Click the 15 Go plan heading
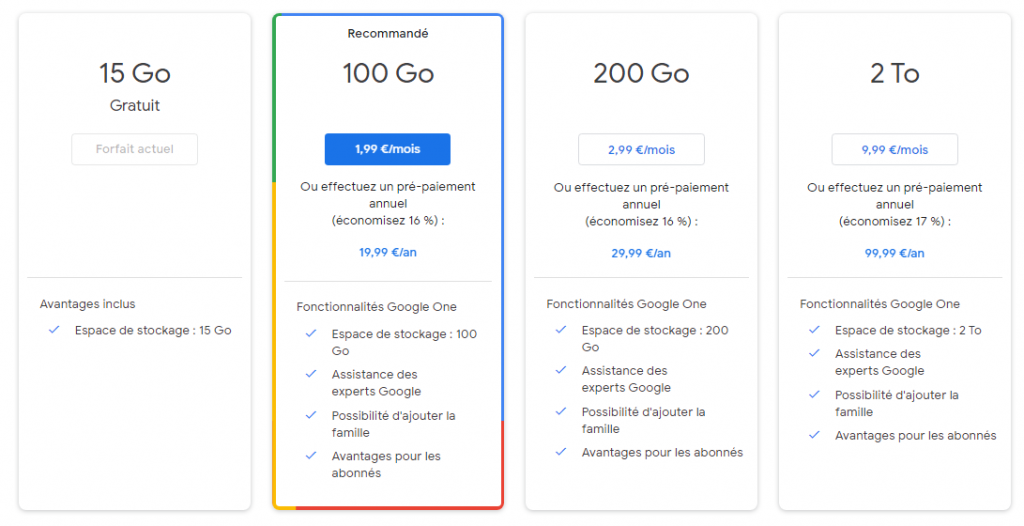 [135, 74]
